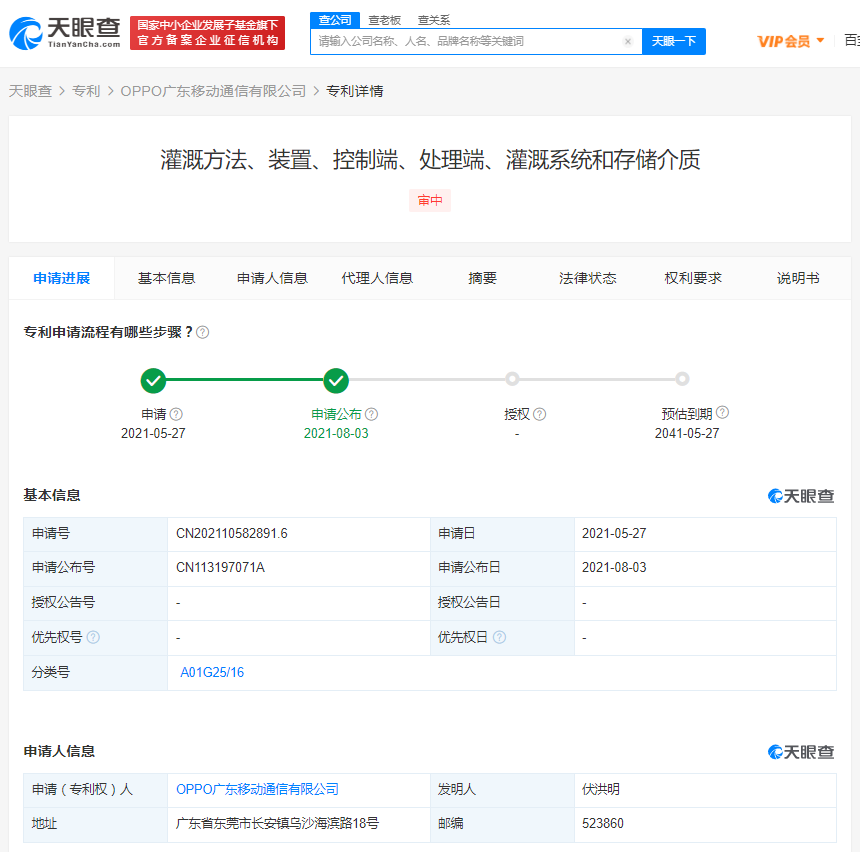This screenshot has width=860, height=852.
Task: Select the 查老板 search mode tab
Action: tap(385, 19)
